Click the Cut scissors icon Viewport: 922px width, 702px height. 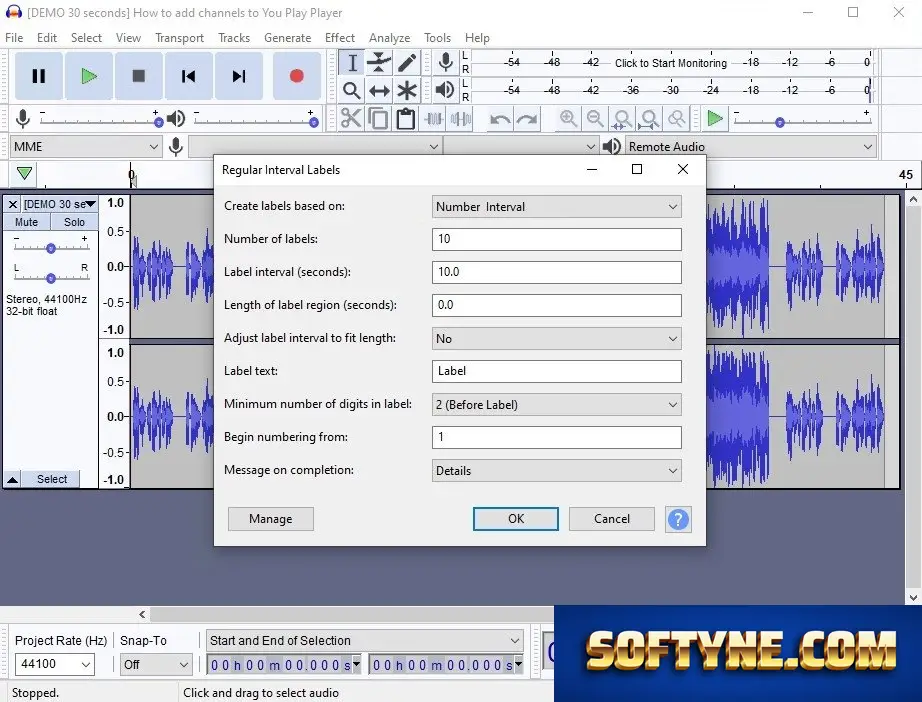351,119
